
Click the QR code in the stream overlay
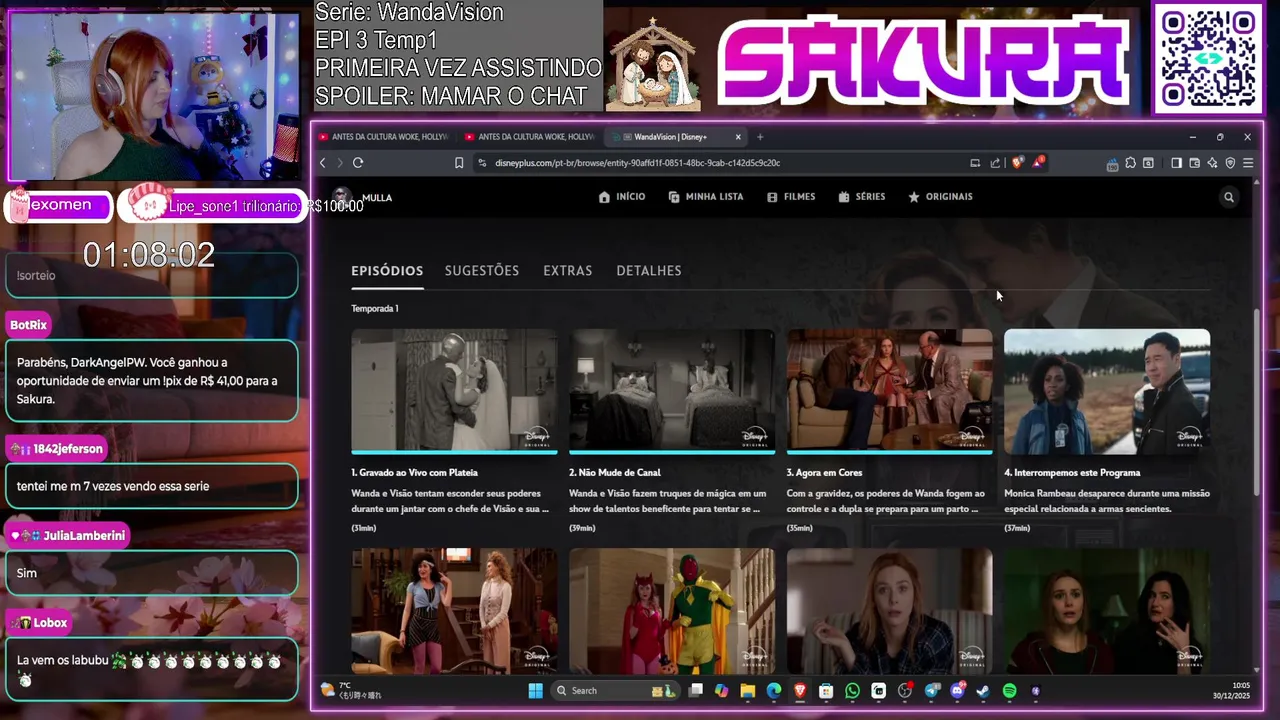click(x=1209, y=58)
